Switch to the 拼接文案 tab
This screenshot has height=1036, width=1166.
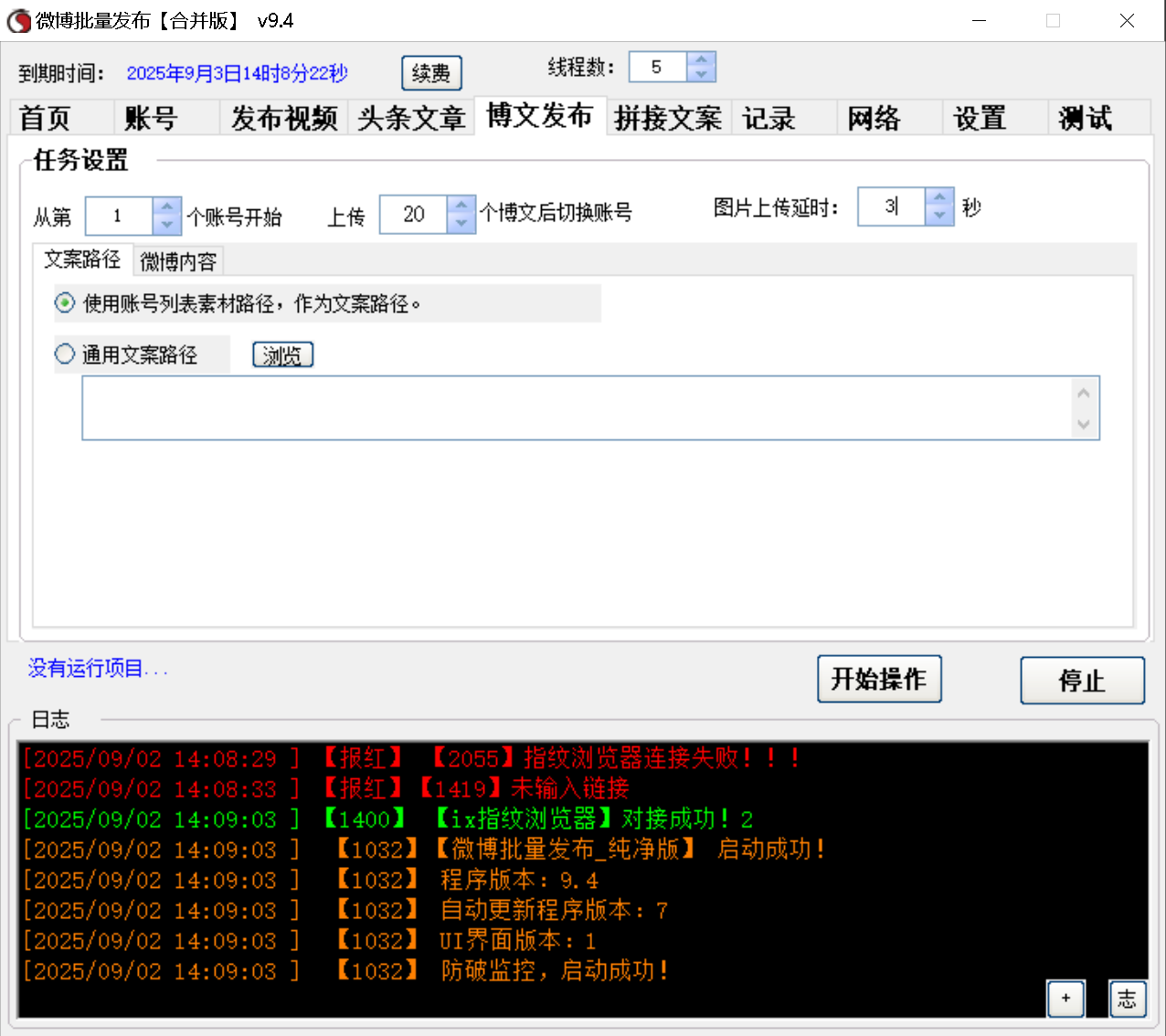(668, 118)
